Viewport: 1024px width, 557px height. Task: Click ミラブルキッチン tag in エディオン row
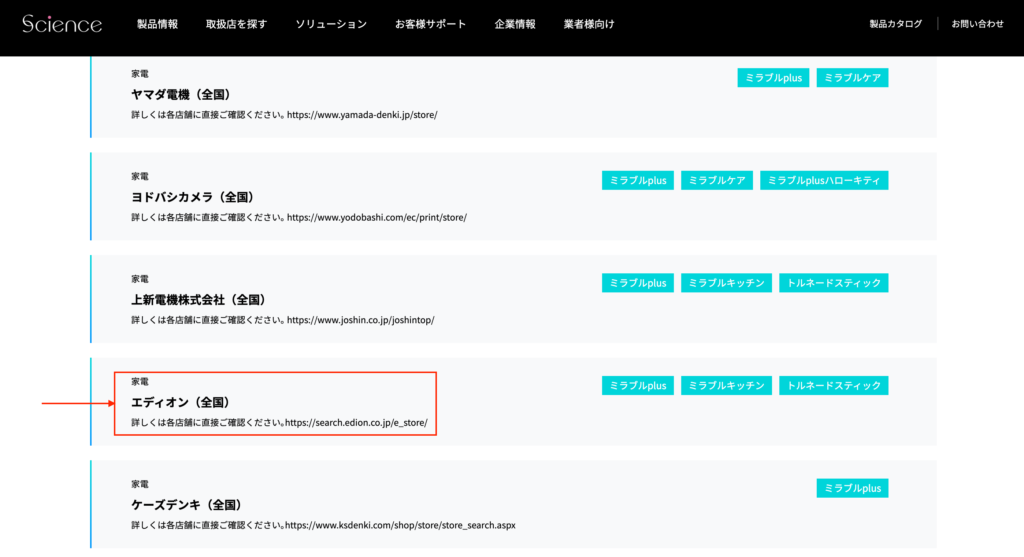pos(726,385)
